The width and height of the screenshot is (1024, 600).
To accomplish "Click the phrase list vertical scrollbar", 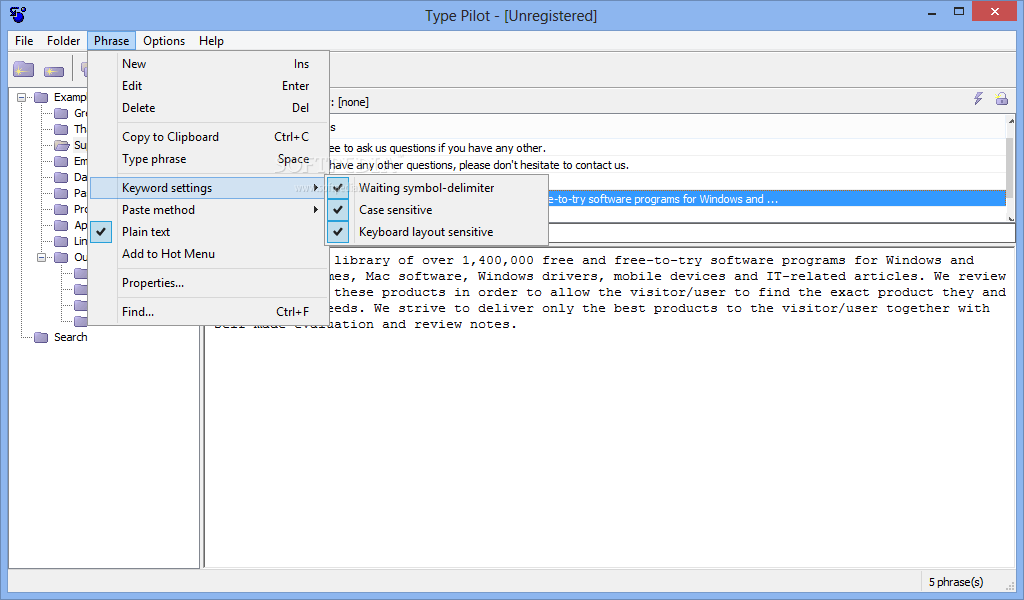I will 1011,170.
